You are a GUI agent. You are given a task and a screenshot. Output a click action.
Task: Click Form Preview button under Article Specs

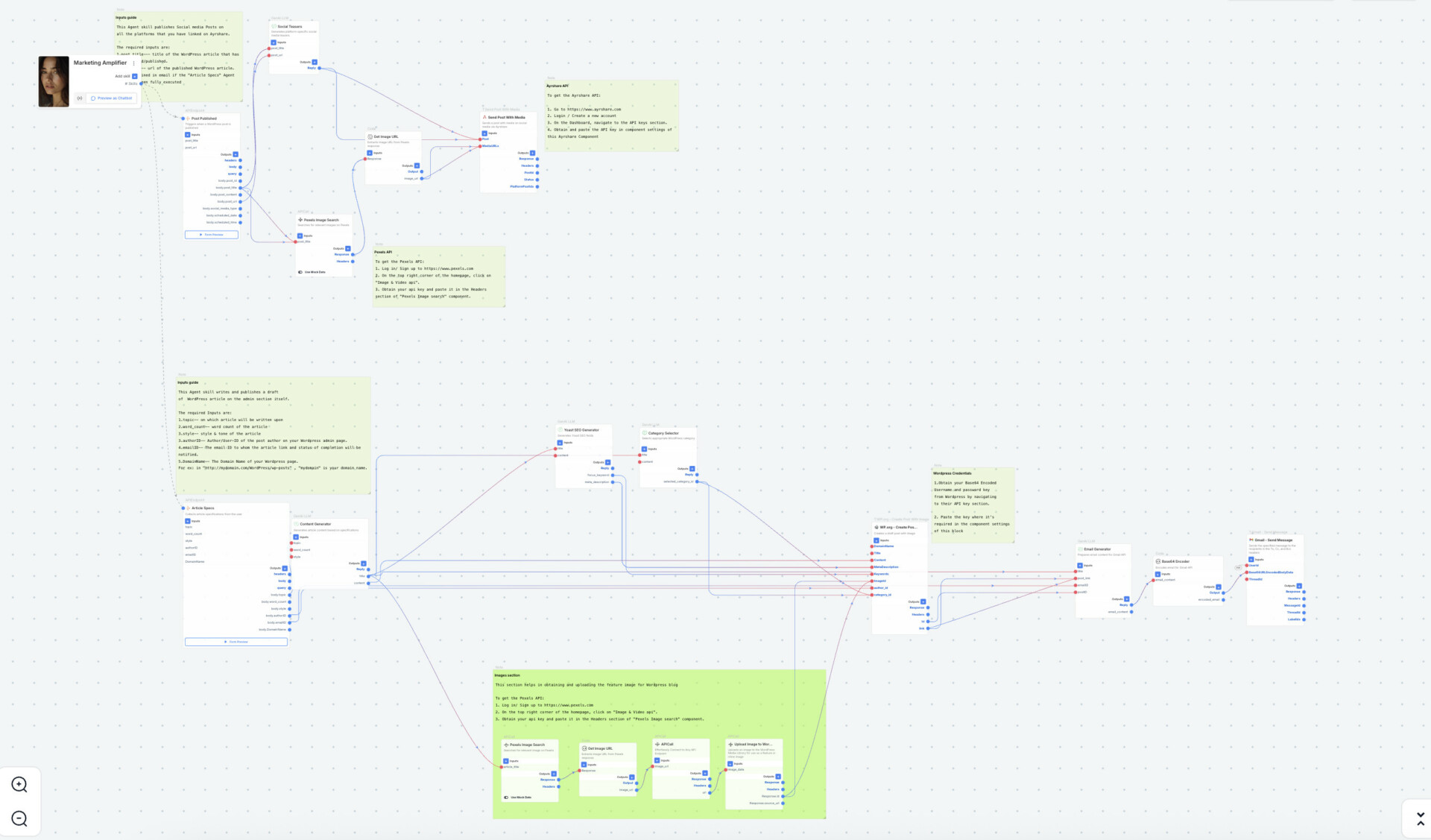236,642
